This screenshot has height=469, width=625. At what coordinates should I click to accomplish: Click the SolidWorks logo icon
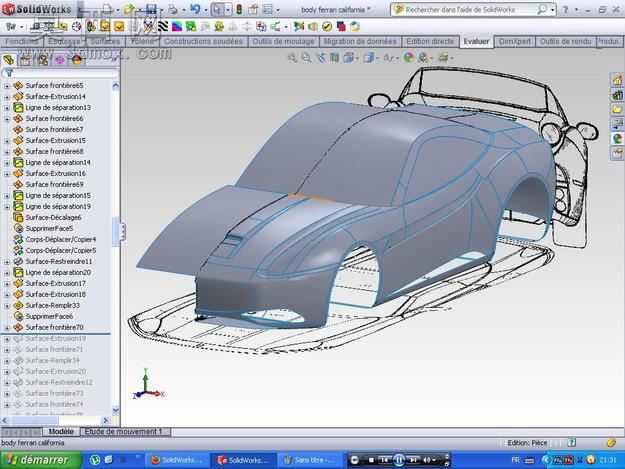coord(8,9)
